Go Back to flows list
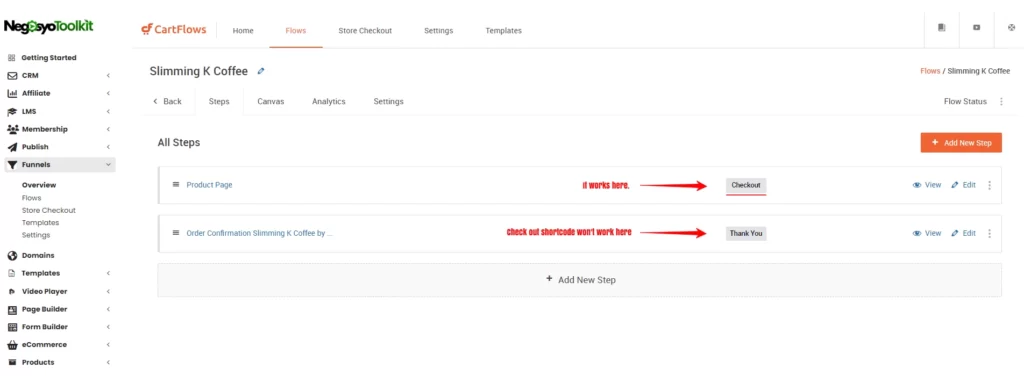The height and width of the screenshot is (376, 1024). 167,102
